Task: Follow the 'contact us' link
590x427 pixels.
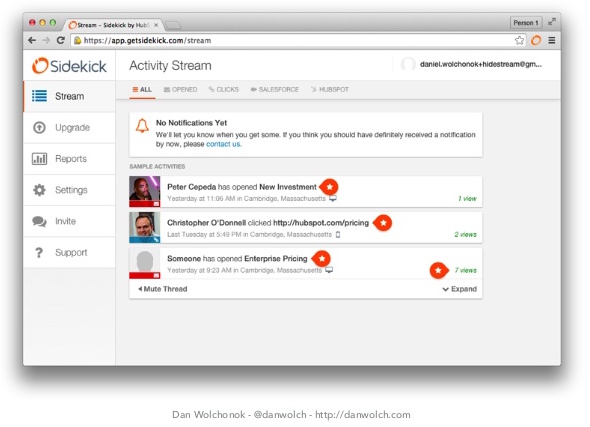Action: pyautogui.click(x=223, y=144)
